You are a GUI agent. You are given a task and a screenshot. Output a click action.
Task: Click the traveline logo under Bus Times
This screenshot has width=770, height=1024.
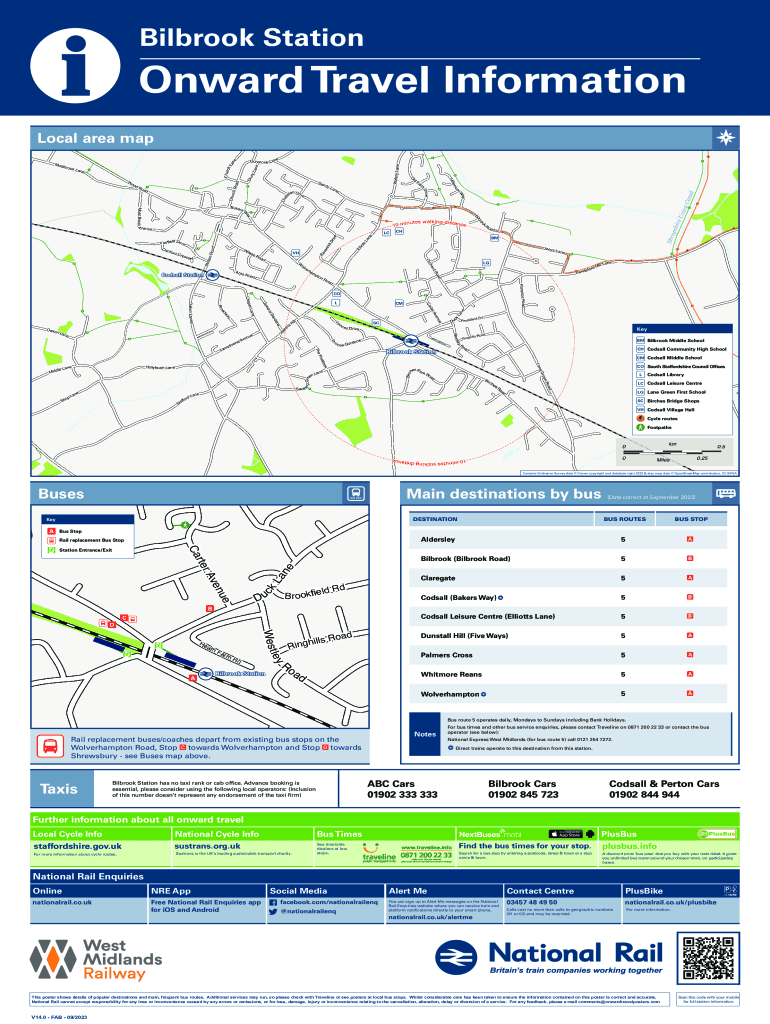tap(379, 854)
